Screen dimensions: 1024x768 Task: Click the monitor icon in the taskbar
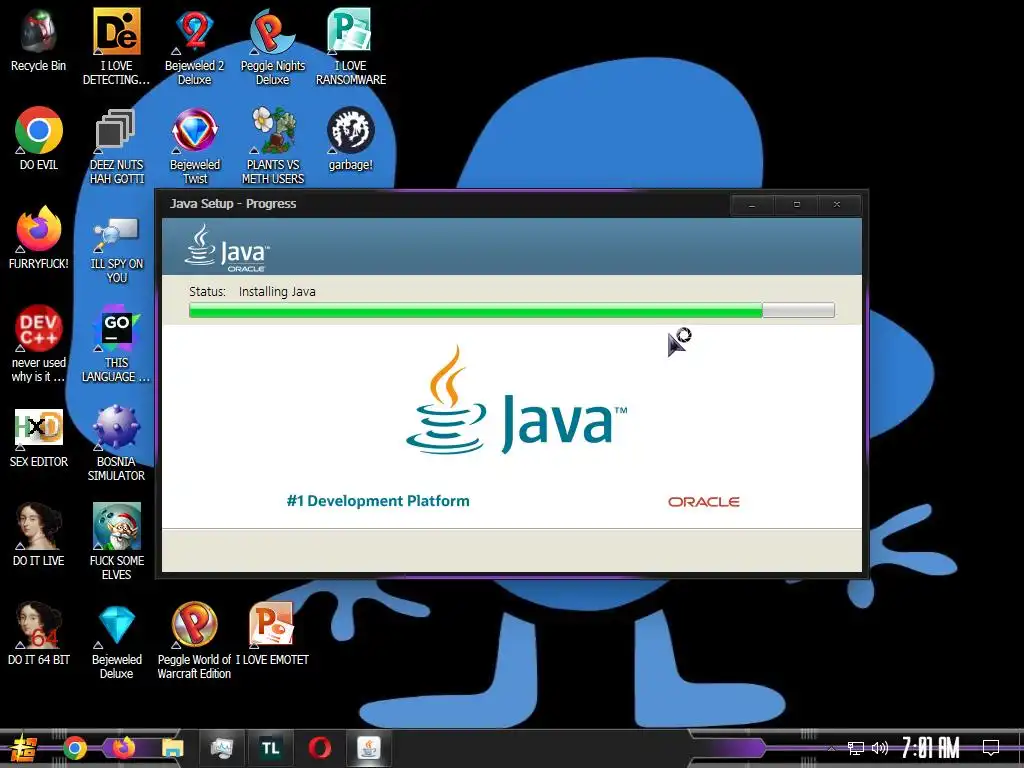pyautogui.click(x=221, y=748)
